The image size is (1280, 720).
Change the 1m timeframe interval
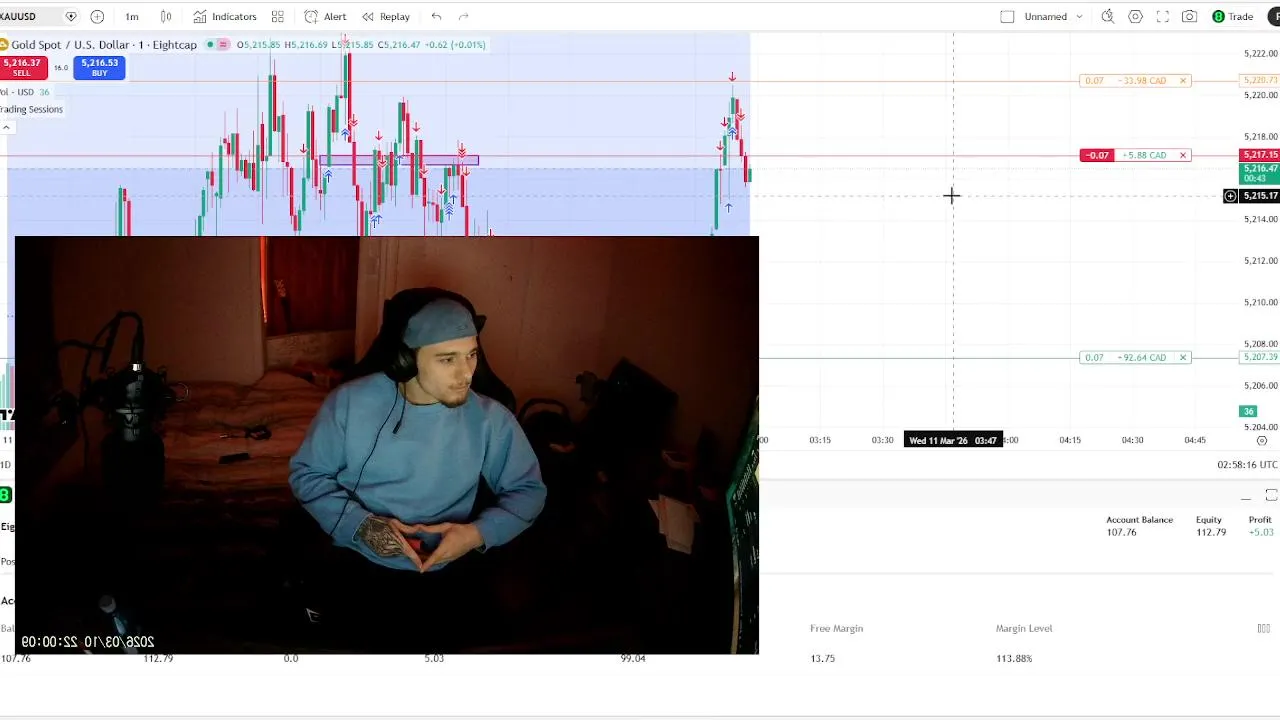tap(132, 16)
